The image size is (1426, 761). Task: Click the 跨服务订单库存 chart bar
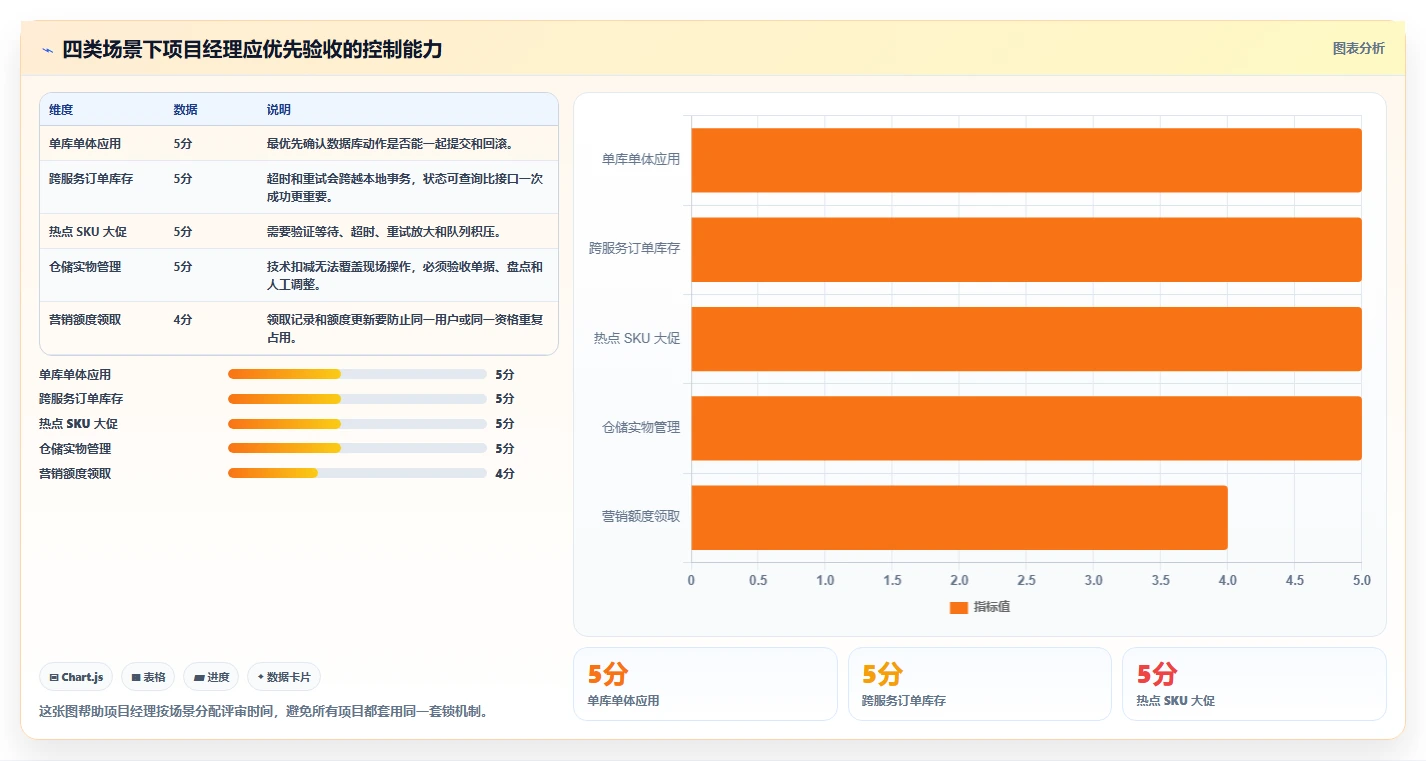tap(1026, 249)
